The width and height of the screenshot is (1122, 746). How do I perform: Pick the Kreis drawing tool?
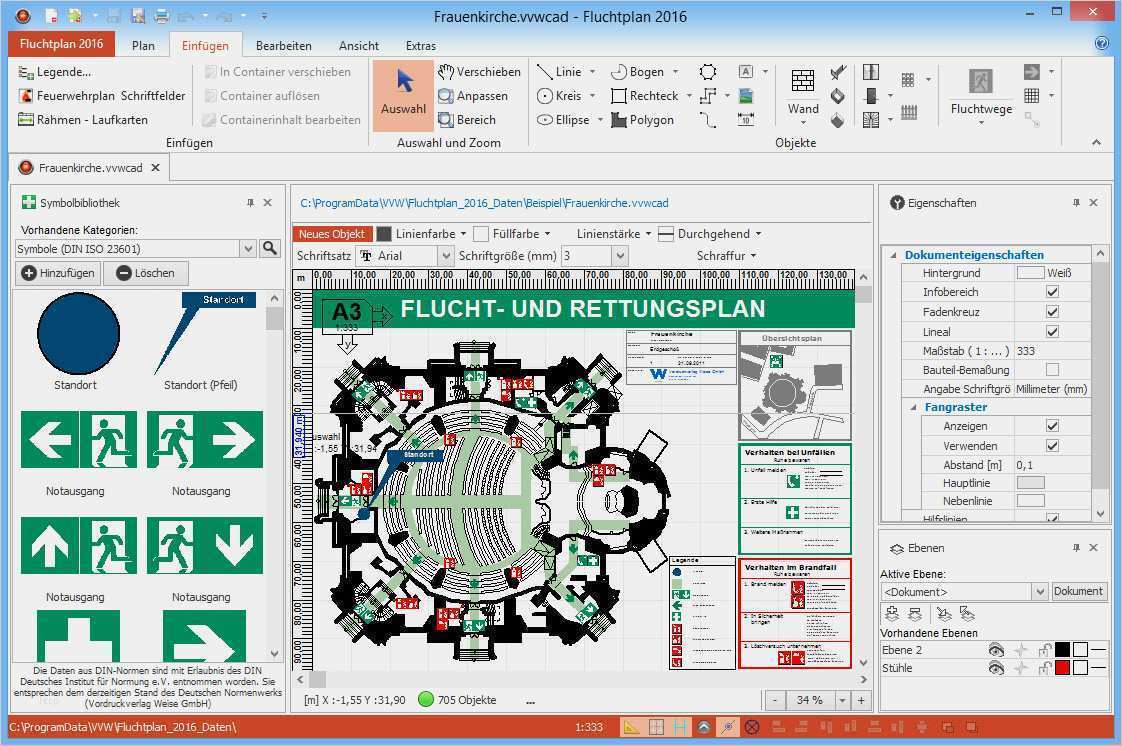pos(560,96)
